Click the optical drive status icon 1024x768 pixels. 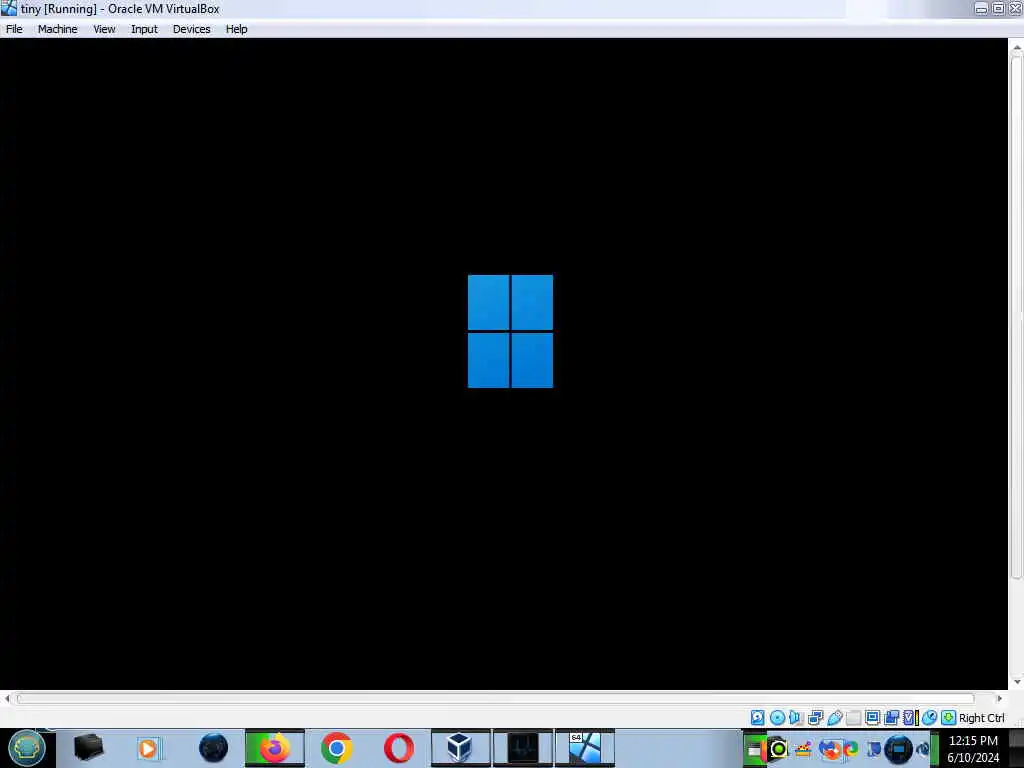tap(777, 718)
